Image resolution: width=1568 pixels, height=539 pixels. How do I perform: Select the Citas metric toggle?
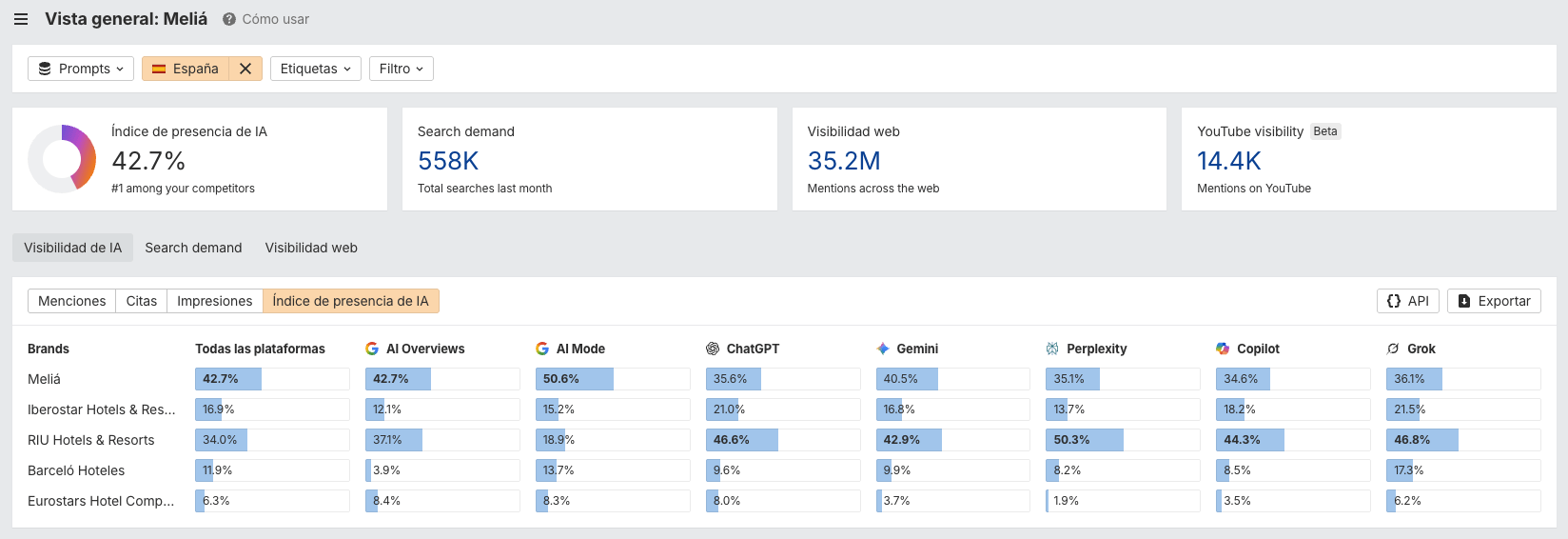coord(142,301)
